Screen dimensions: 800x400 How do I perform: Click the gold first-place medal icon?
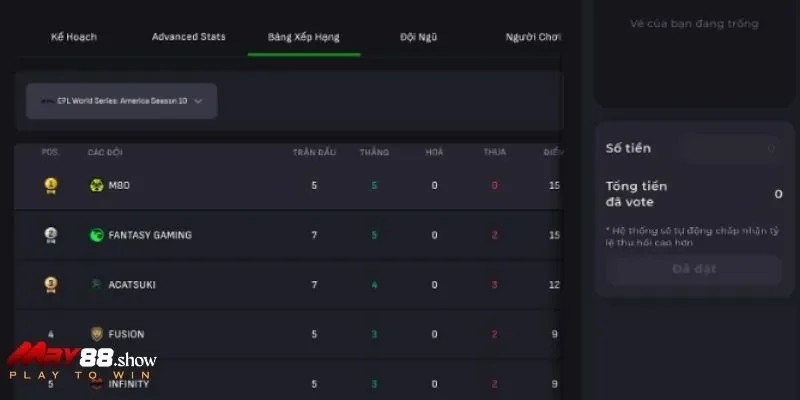pos(50,185)
